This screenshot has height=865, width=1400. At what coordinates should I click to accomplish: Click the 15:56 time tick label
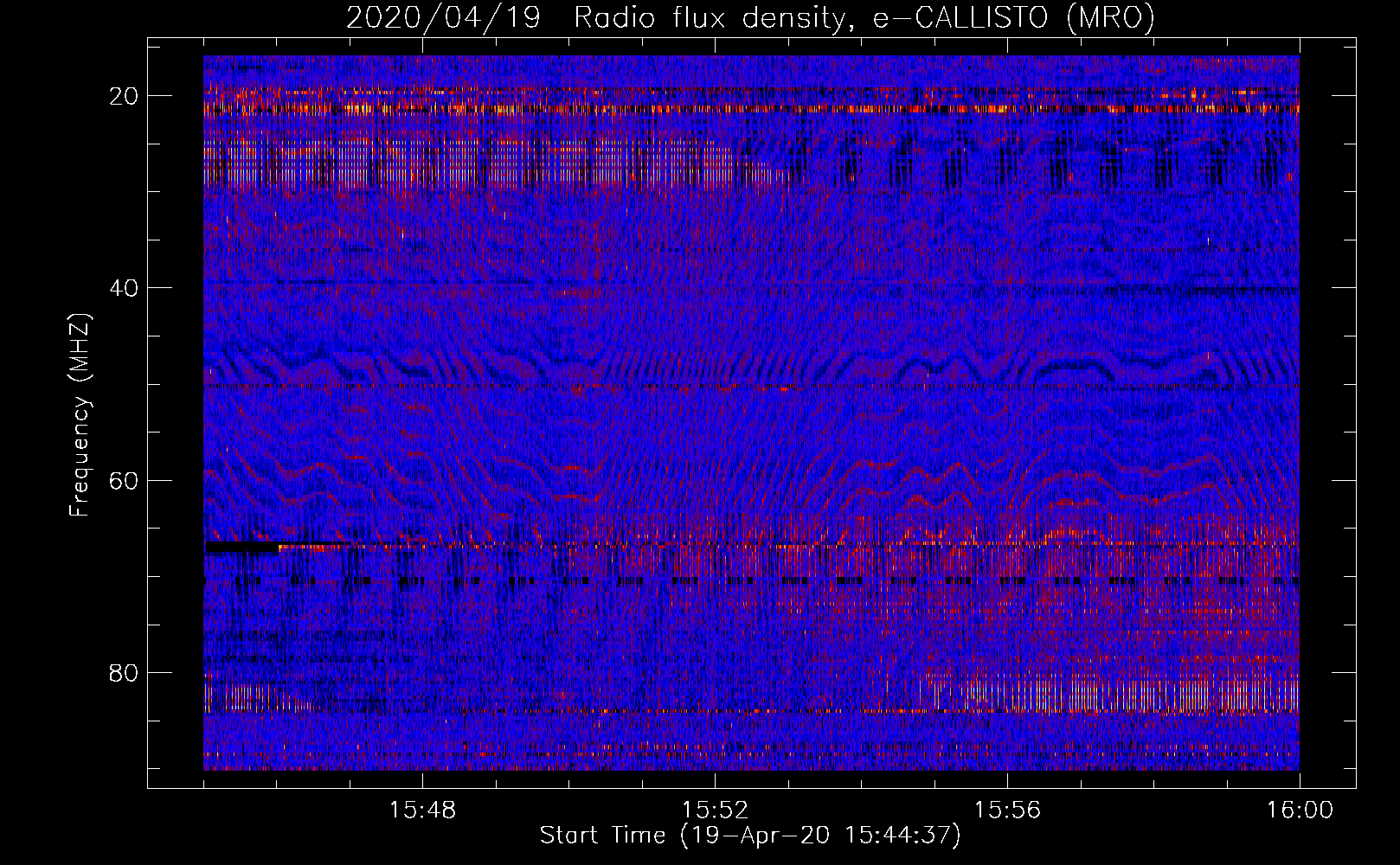point(1007,810)
